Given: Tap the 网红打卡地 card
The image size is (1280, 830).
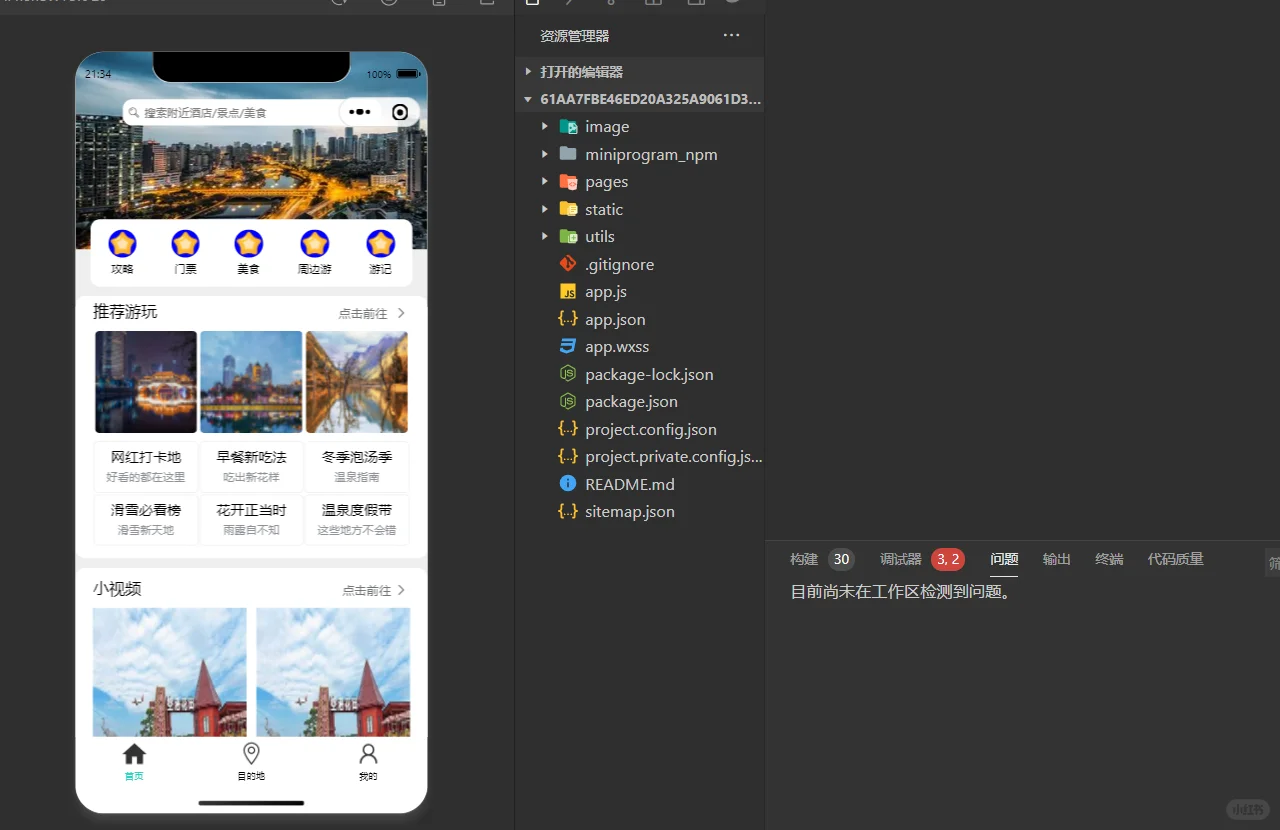Looking at the screenshot, I should click(146, 467).
